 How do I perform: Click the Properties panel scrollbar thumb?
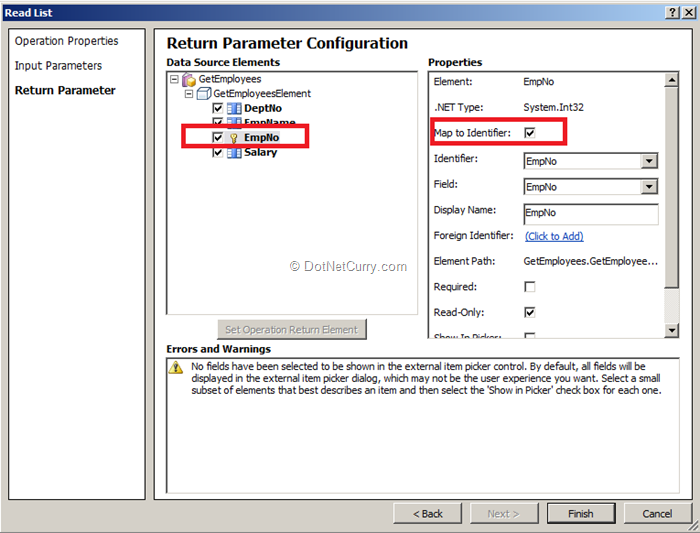671,188
